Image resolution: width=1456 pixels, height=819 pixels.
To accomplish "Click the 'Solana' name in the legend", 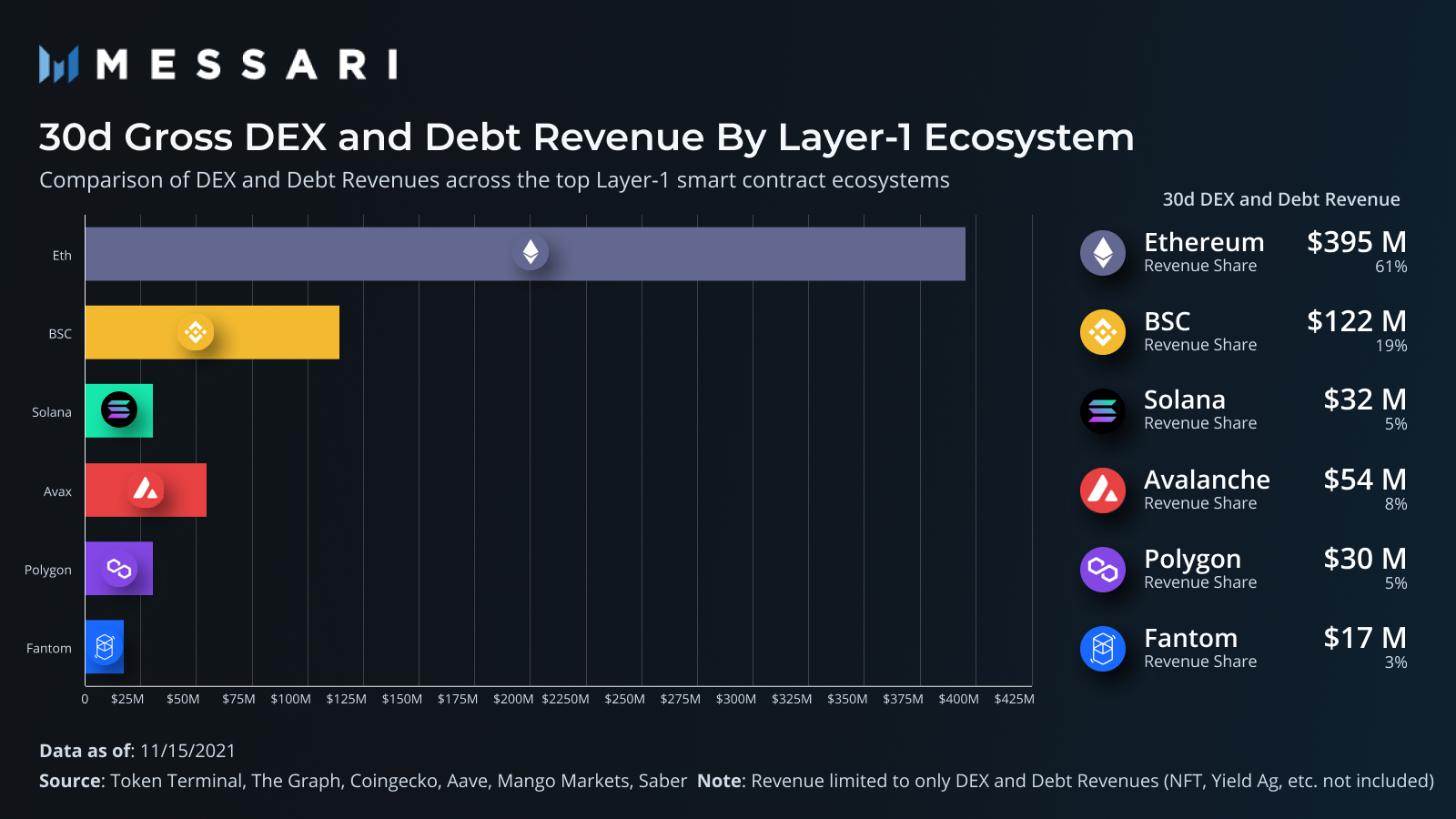I will click(1185, 399).
